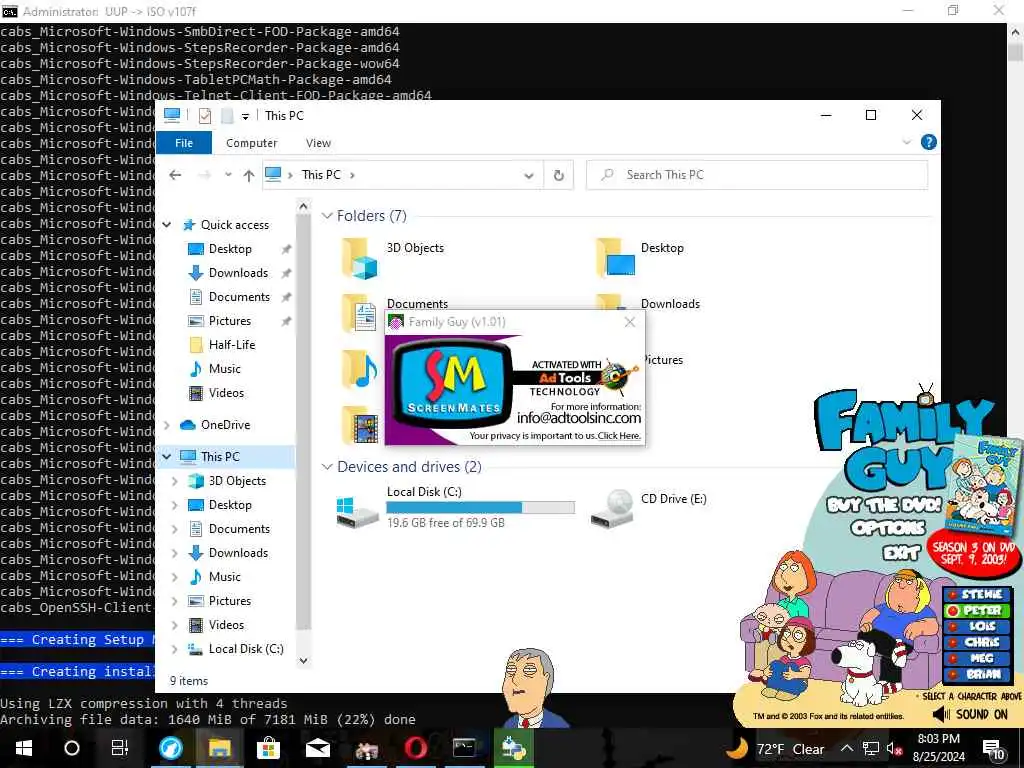Open Explorer Help question mark icon
1024x768 pixels.
click(x=928, y=142)
